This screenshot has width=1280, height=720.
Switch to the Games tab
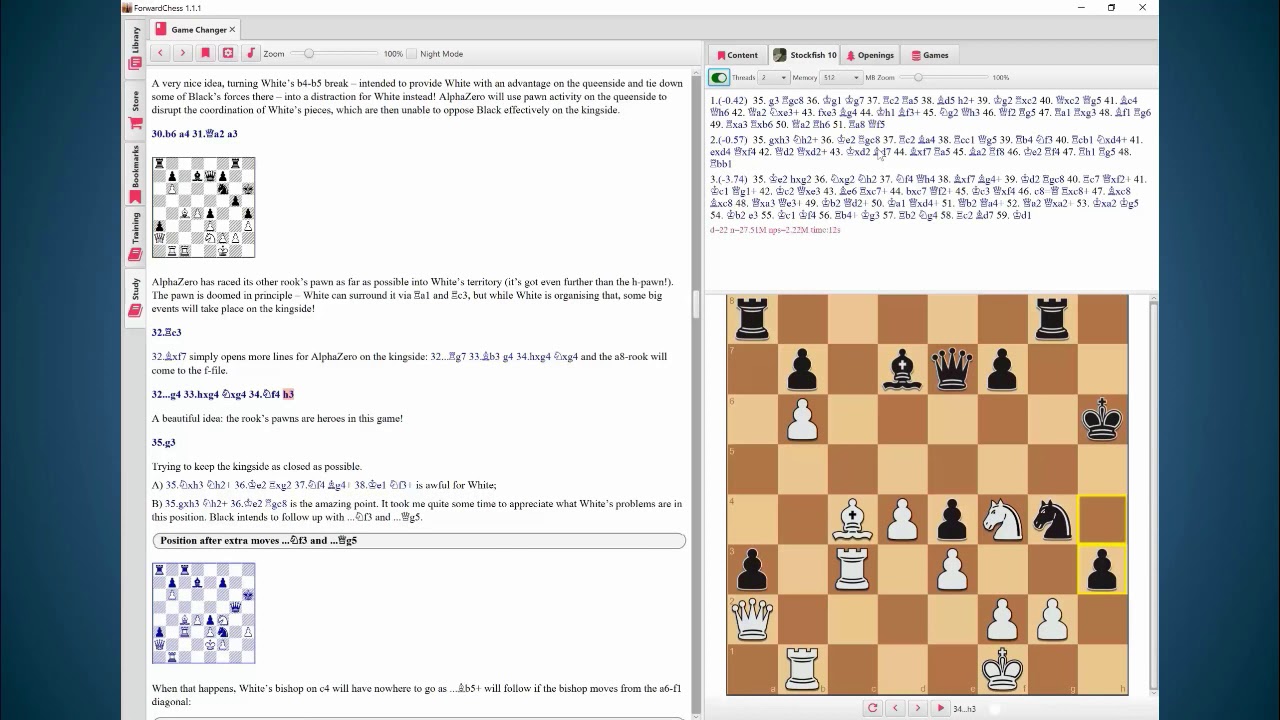(x=930, y=55)
